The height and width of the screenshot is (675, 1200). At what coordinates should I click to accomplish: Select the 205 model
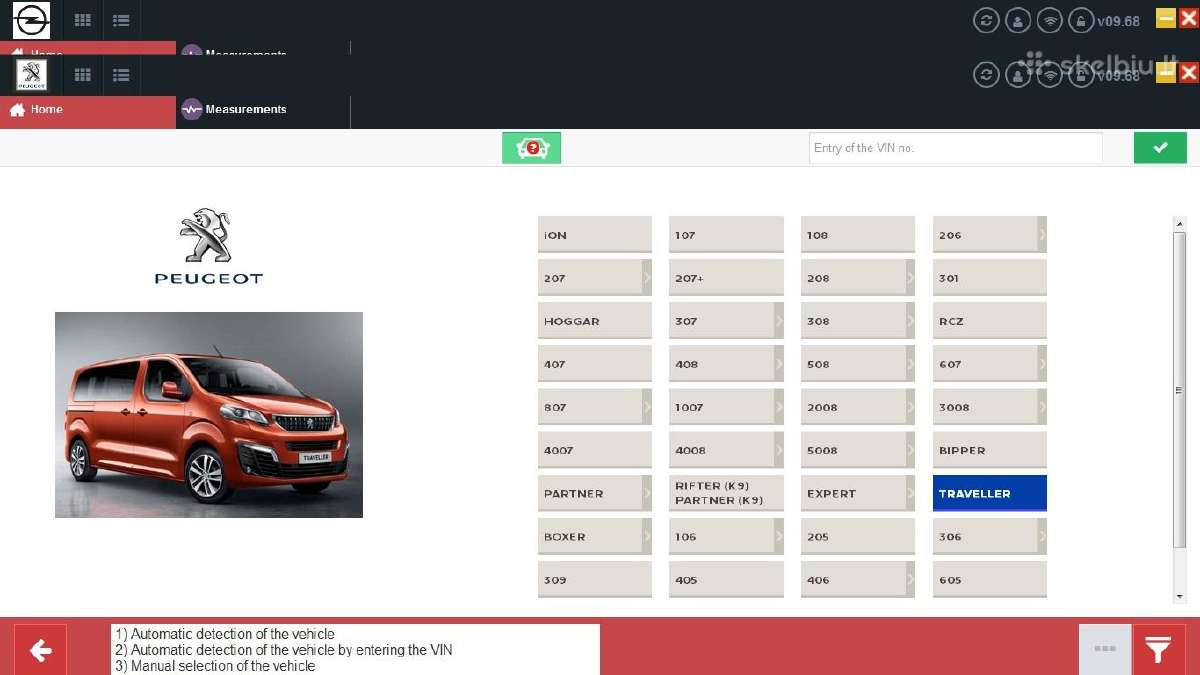858,536
